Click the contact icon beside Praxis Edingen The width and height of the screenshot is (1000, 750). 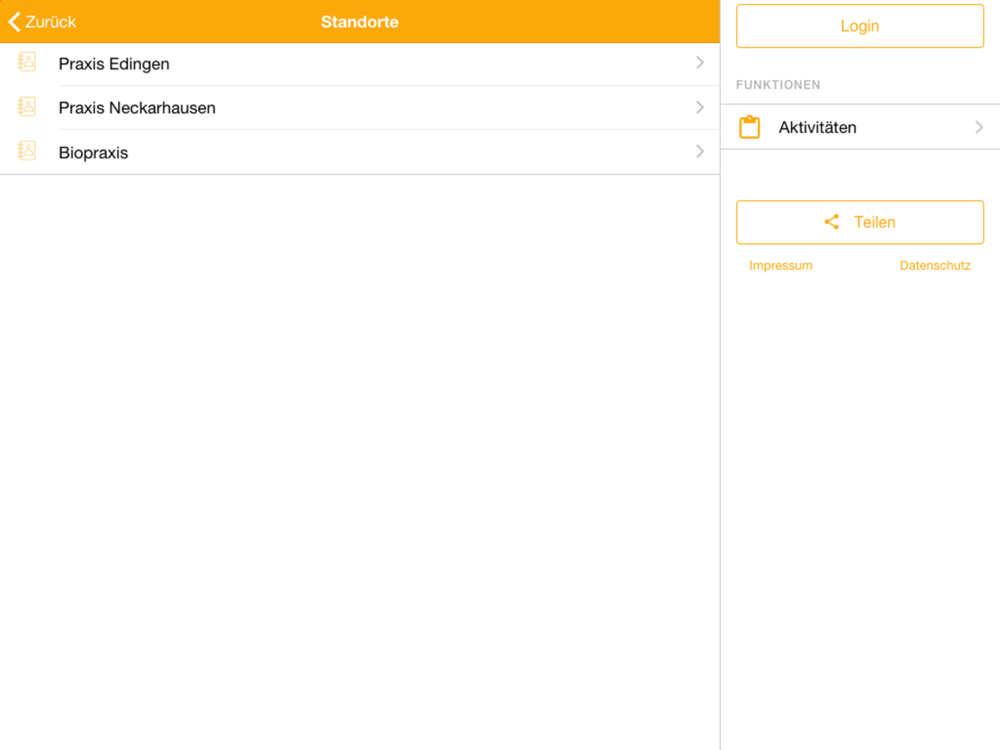[x=27, y=62]
